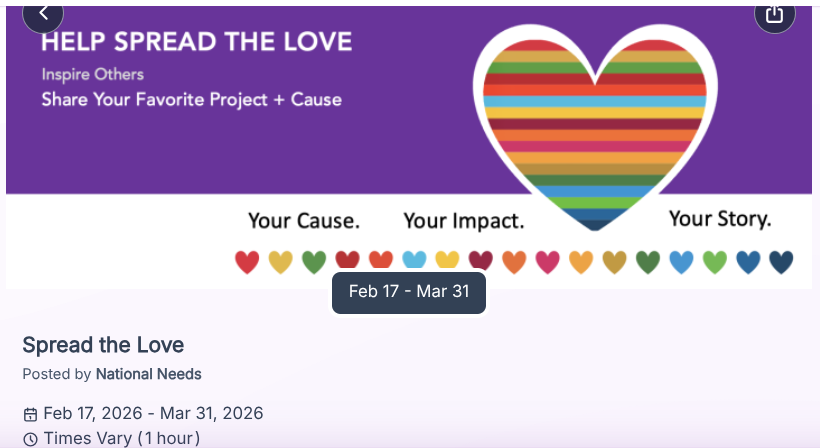Open the share icon button
Viewport: 820px width, 448px height.
click(x=774, y=14)
